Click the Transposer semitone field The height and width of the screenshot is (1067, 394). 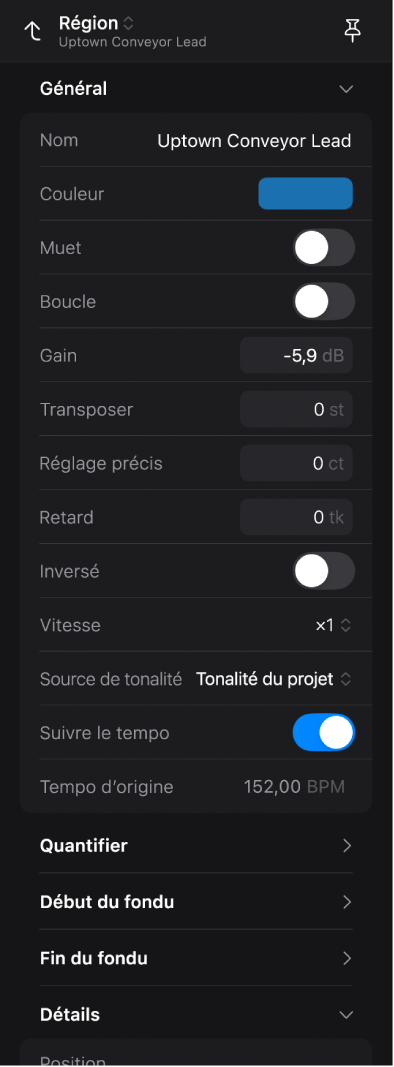[297, 410]
